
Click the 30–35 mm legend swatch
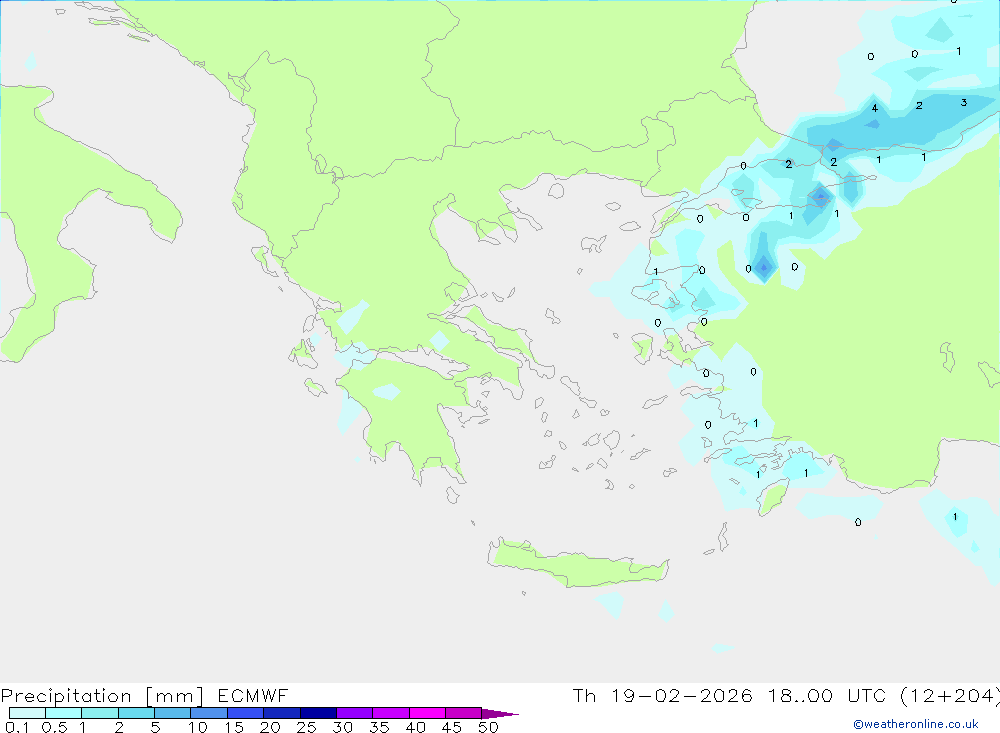coord(355,713)
